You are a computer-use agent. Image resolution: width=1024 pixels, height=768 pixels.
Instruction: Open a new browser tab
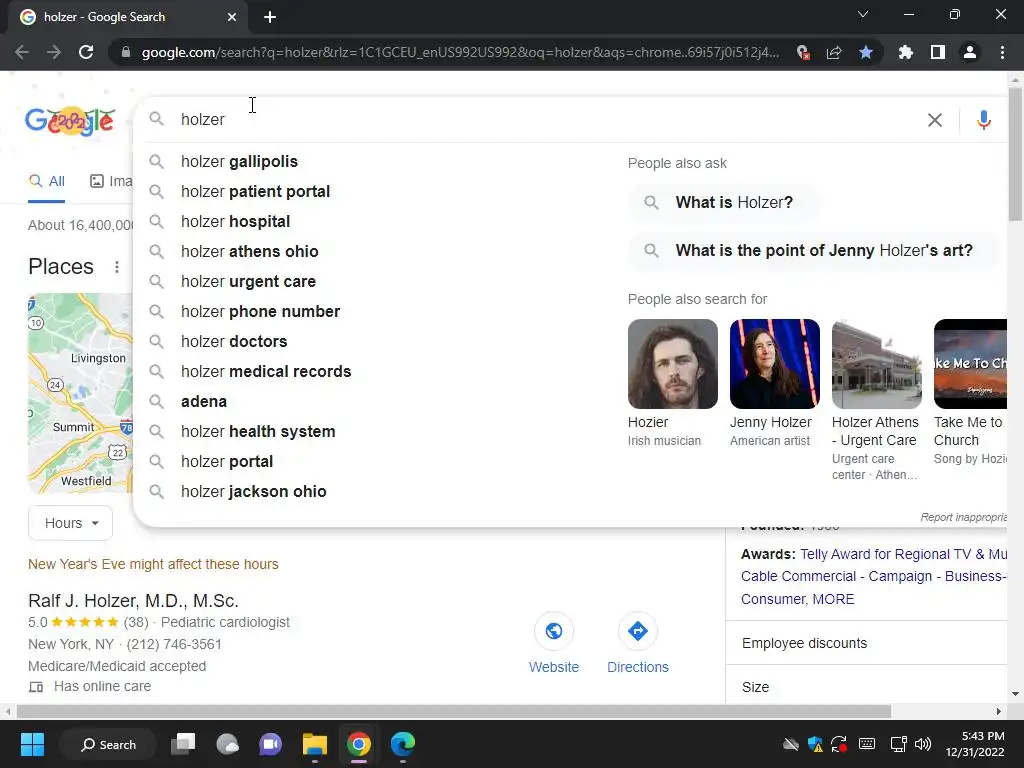[270, 17]
